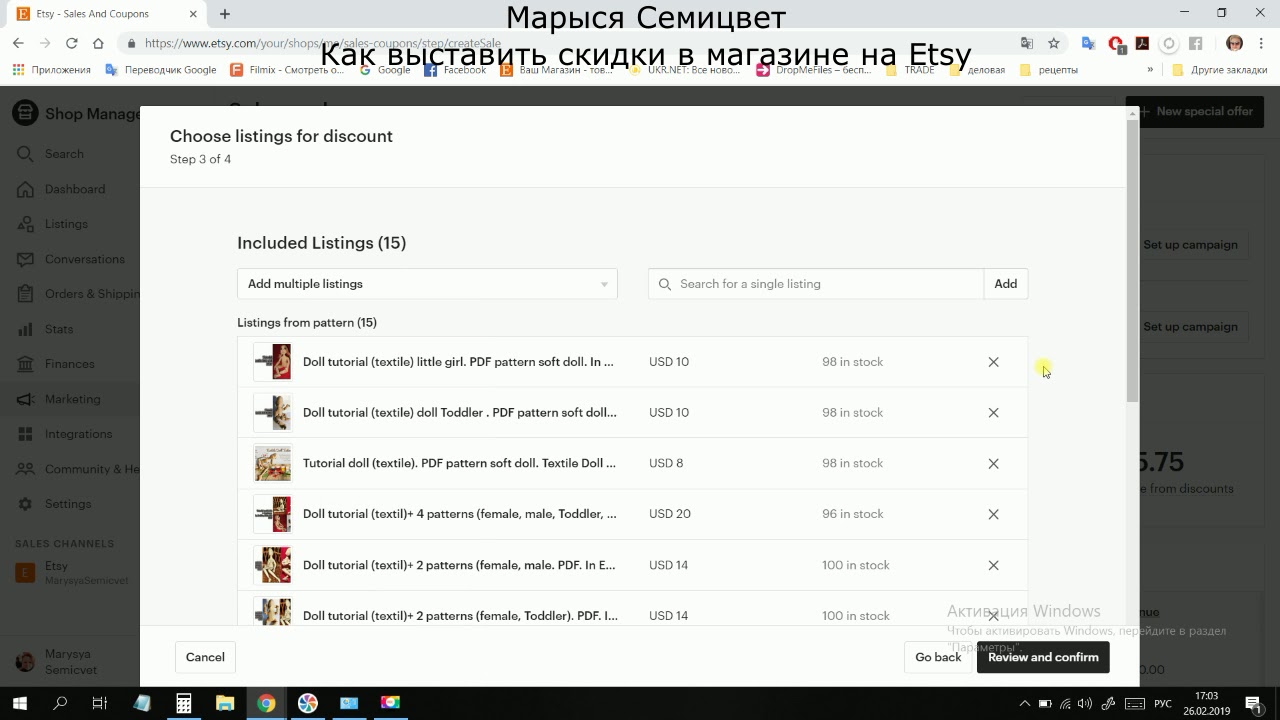Click the browser Home button
The width and height of the screenshot is (1280, 720).
click(x=98, y=43)
